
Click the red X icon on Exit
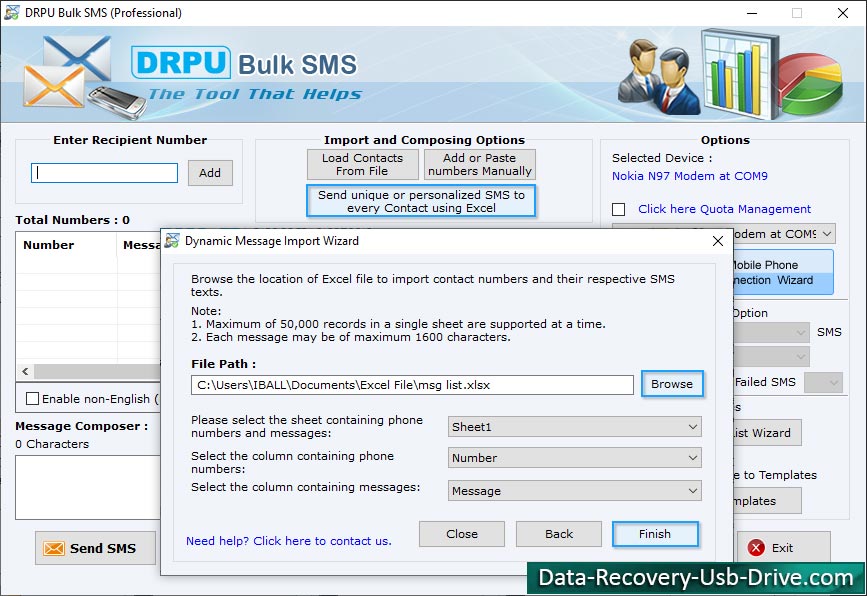(756, 547)
